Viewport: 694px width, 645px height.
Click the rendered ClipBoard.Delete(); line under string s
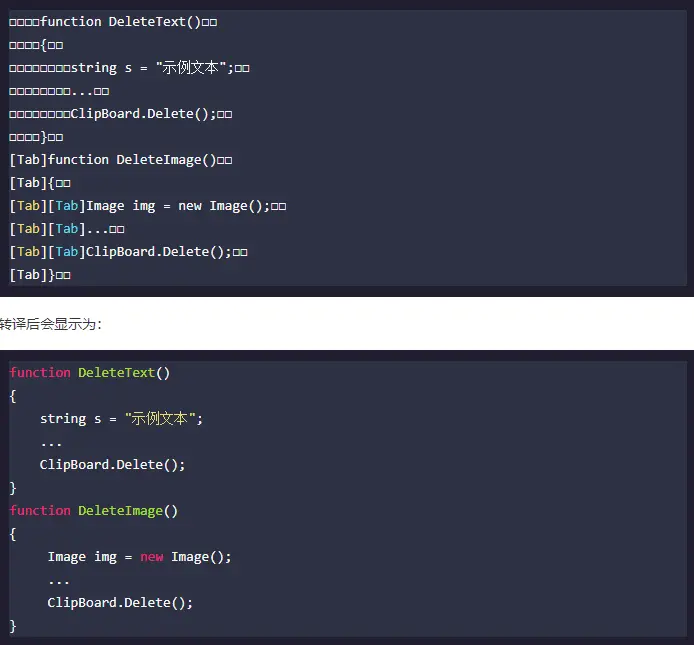112,465
